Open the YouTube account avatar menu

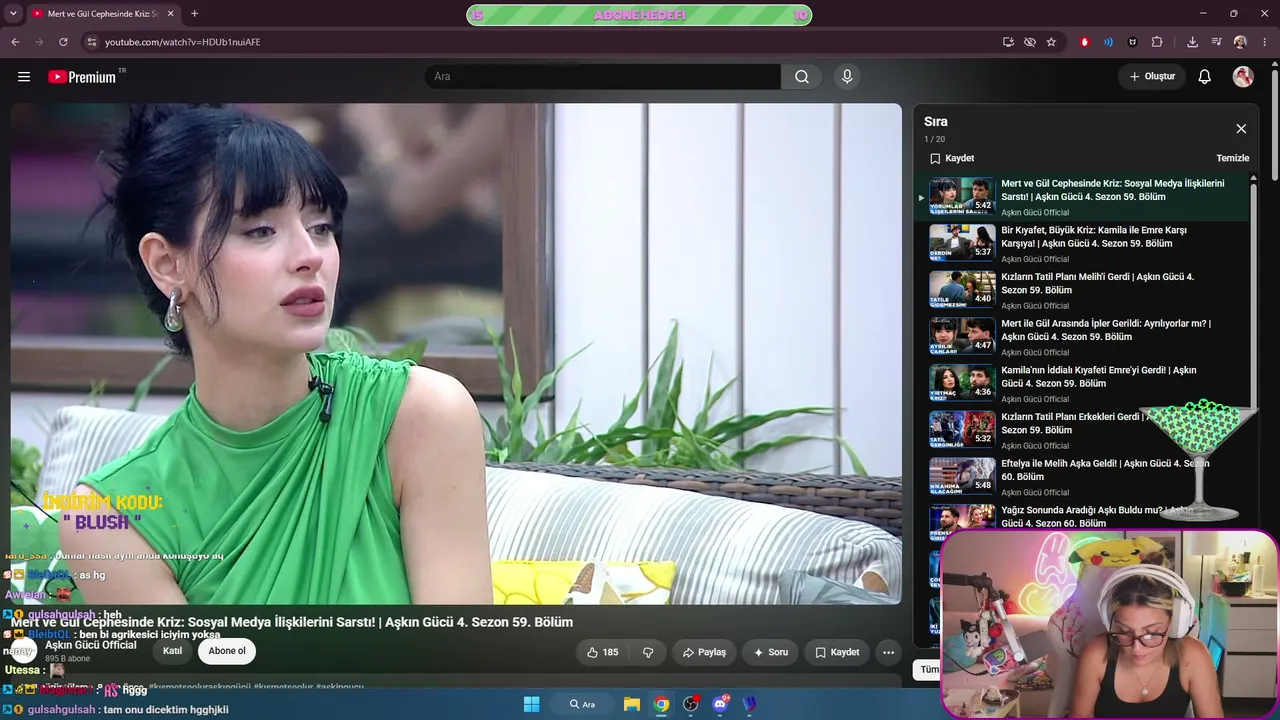[1243, 77]
